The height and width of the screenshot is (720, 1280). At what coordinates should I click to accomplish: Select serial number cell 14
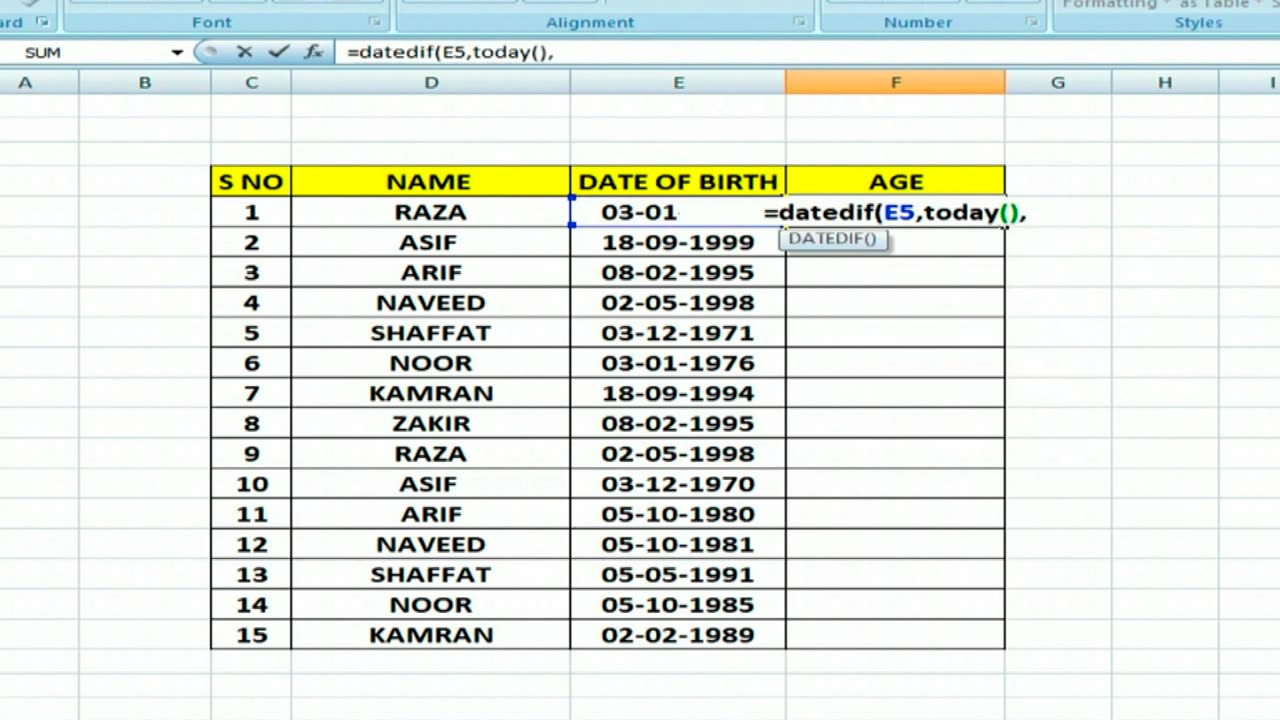coord(251,604)
